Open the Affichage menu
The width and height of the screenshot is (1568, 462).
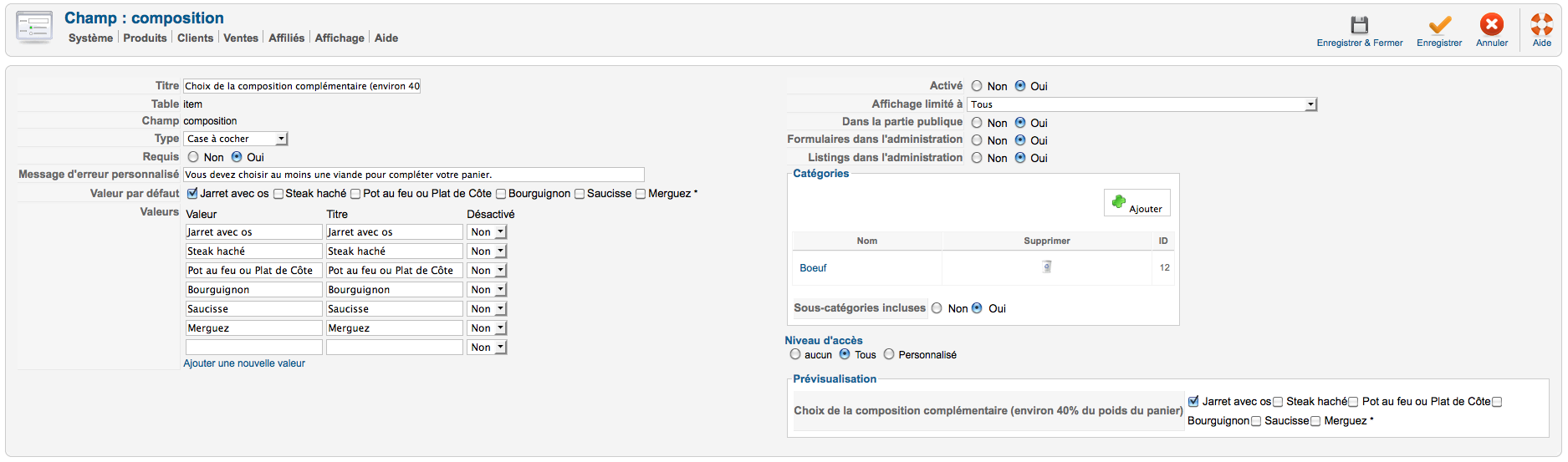point(339,38)
